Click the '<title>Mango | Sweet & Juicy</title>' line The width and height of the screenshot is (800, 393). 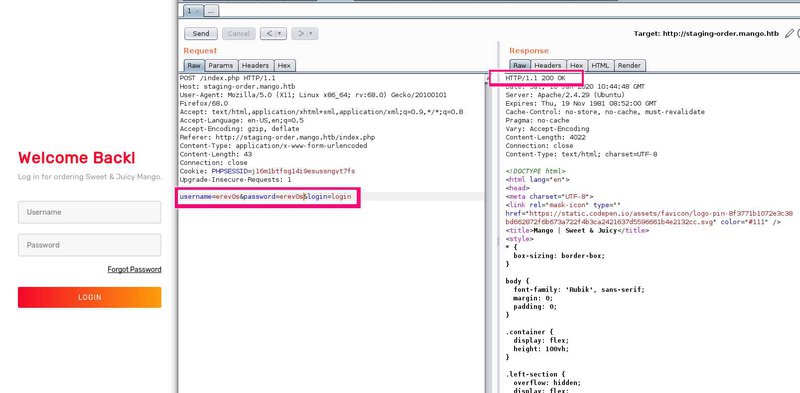tap(578, 231)
